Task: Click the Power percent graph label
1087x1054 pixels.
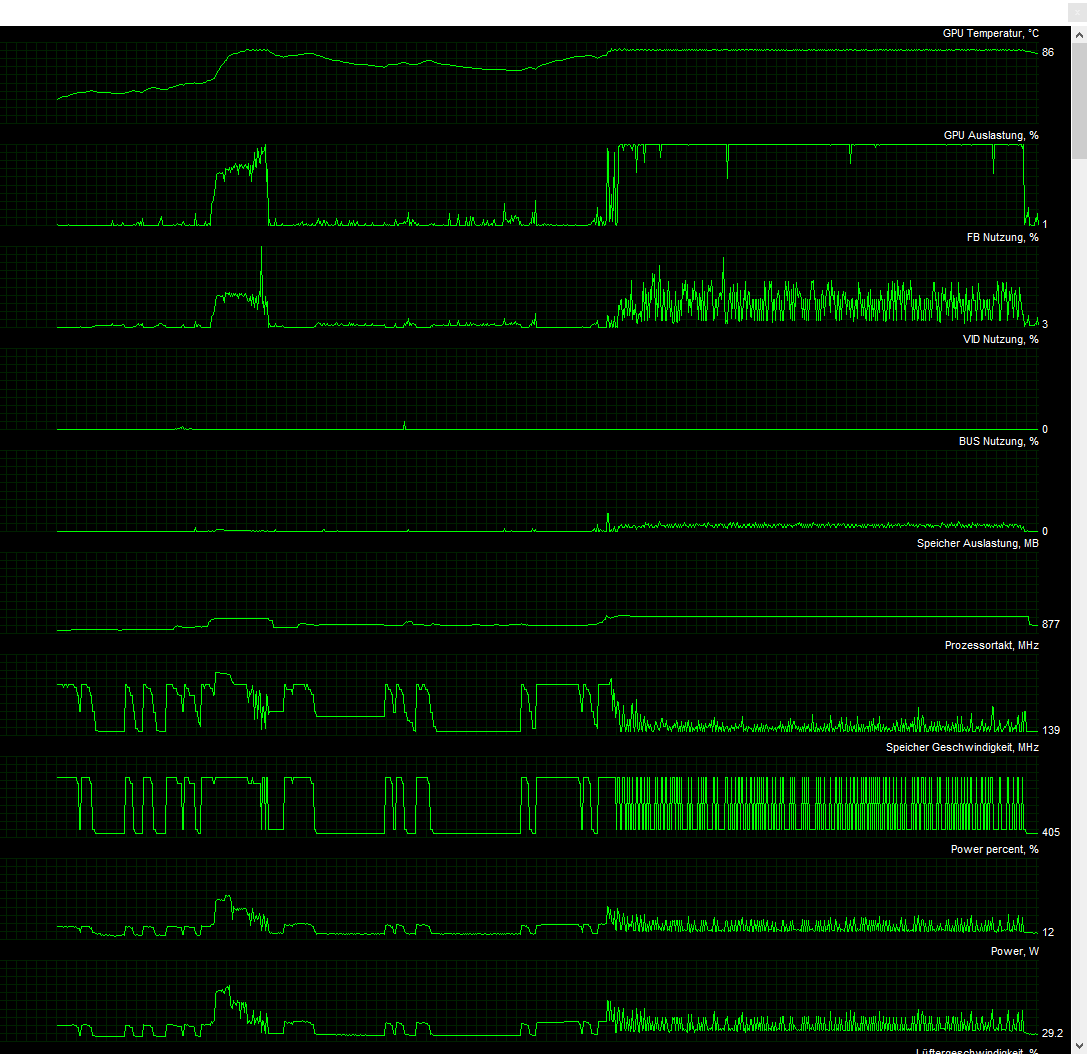Action: point(994,849)
